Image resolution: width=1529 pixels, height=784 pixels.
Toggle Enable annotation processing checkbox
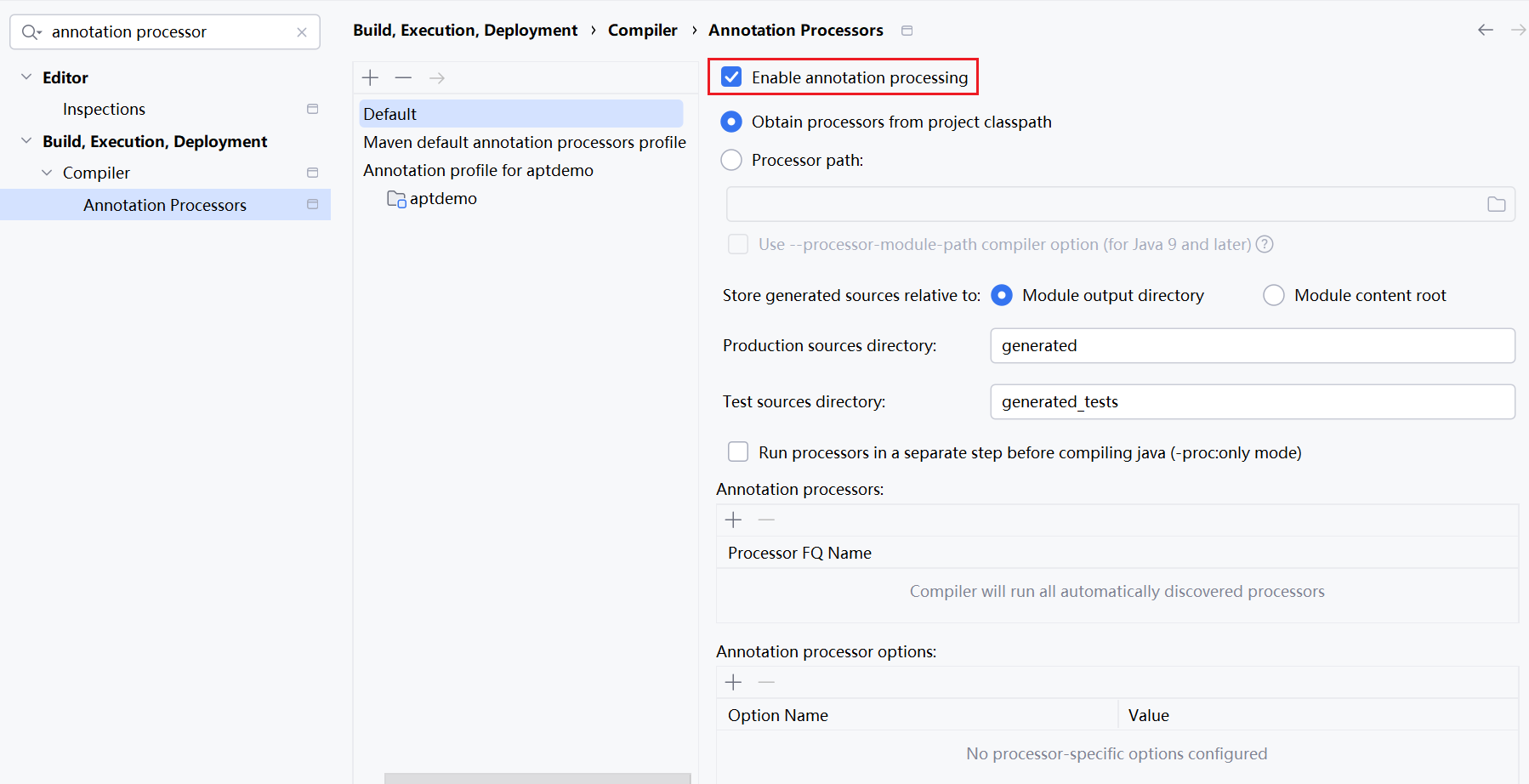pos(731,77)
